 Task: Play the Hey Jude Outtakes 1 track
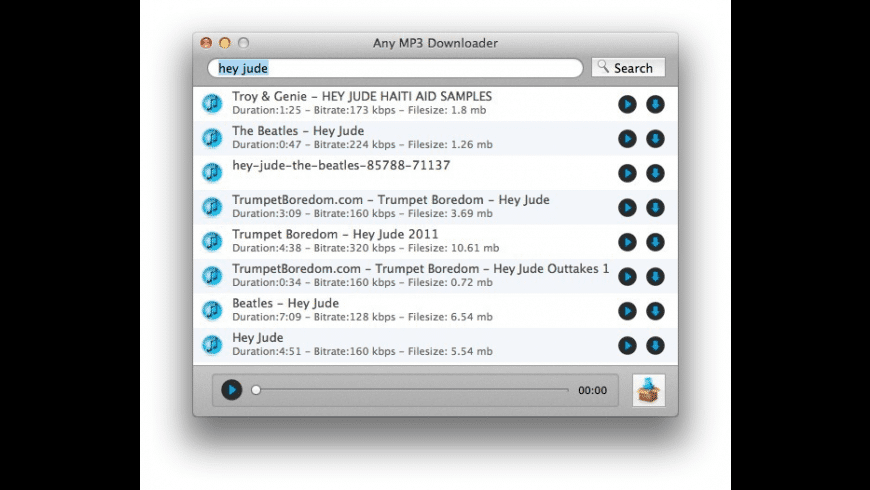click(x=627, y=276)
